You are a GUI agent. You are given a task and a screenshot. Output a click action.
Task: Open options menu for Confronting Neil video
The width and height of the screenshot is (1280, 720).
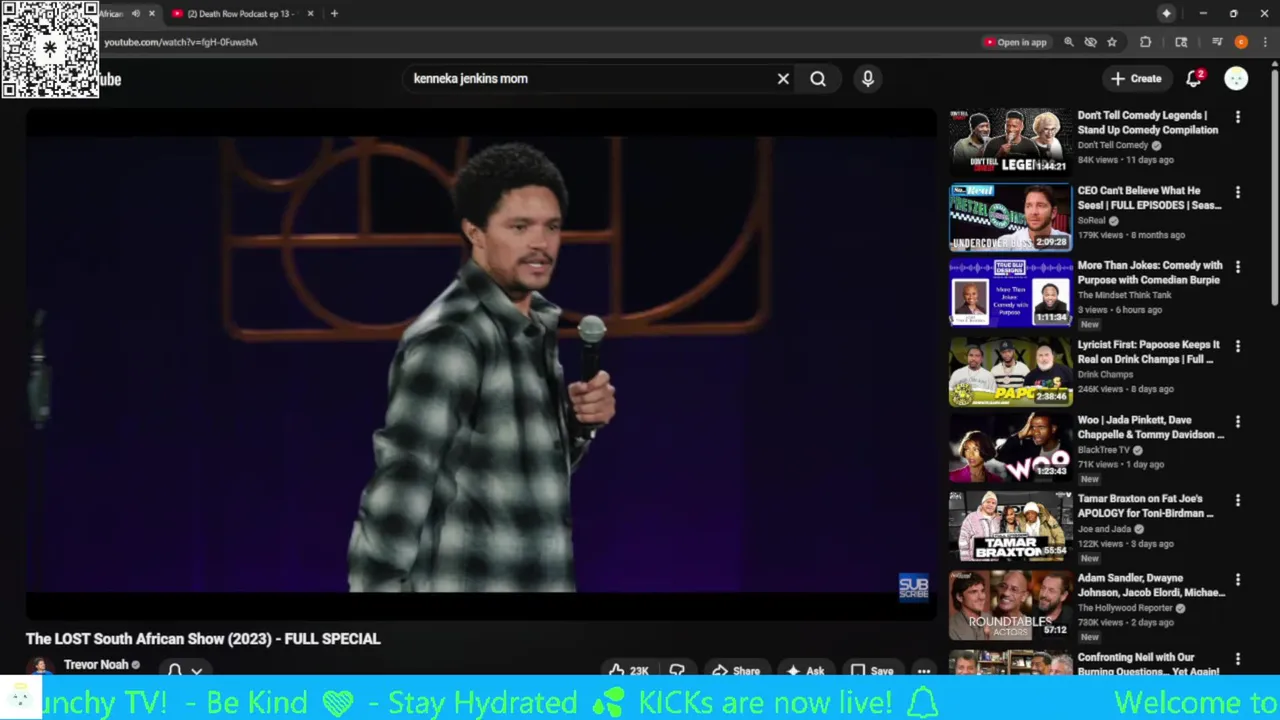(x=1238, y=659)
